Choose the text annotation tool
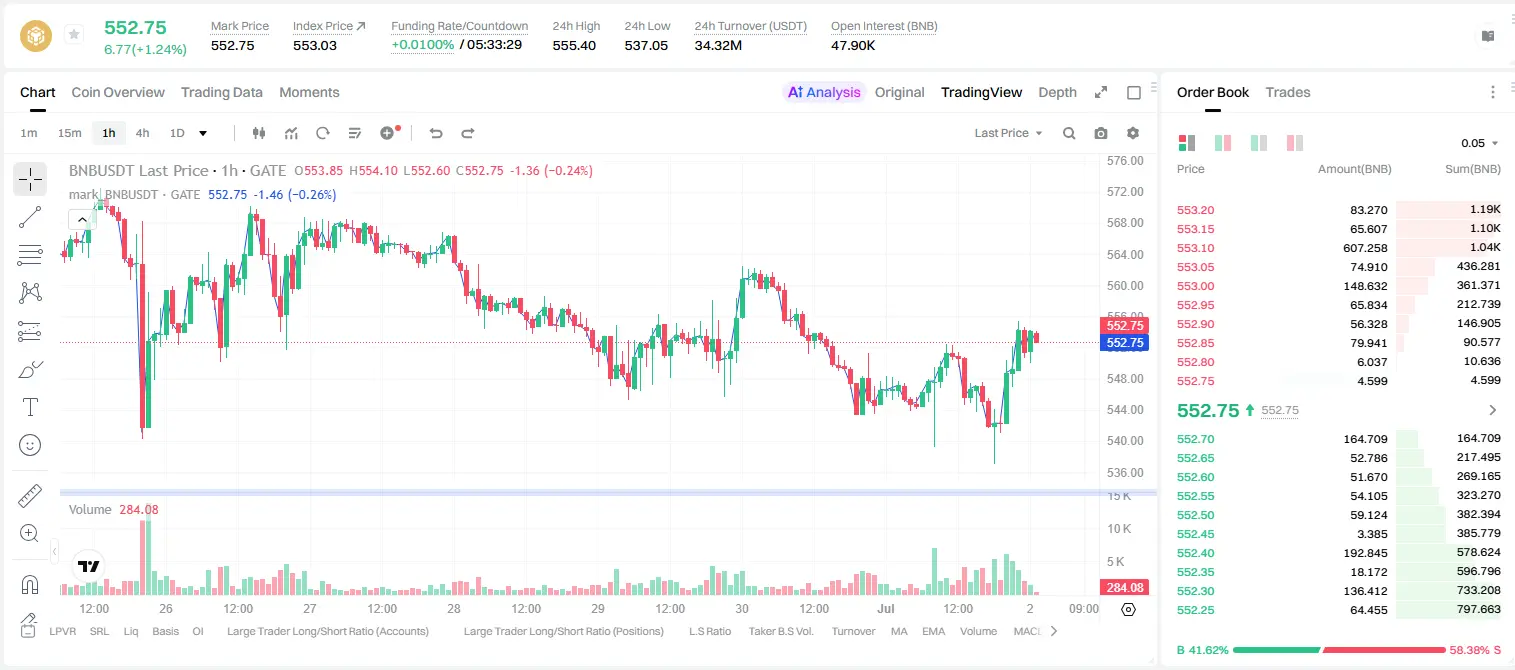 click(30, 407)
